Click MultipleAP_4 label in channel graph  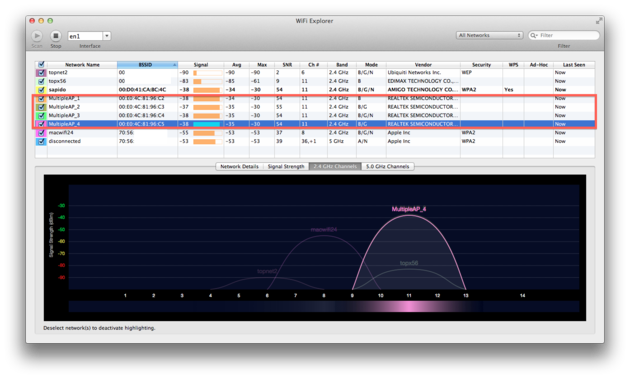click(x=409, y=209)
